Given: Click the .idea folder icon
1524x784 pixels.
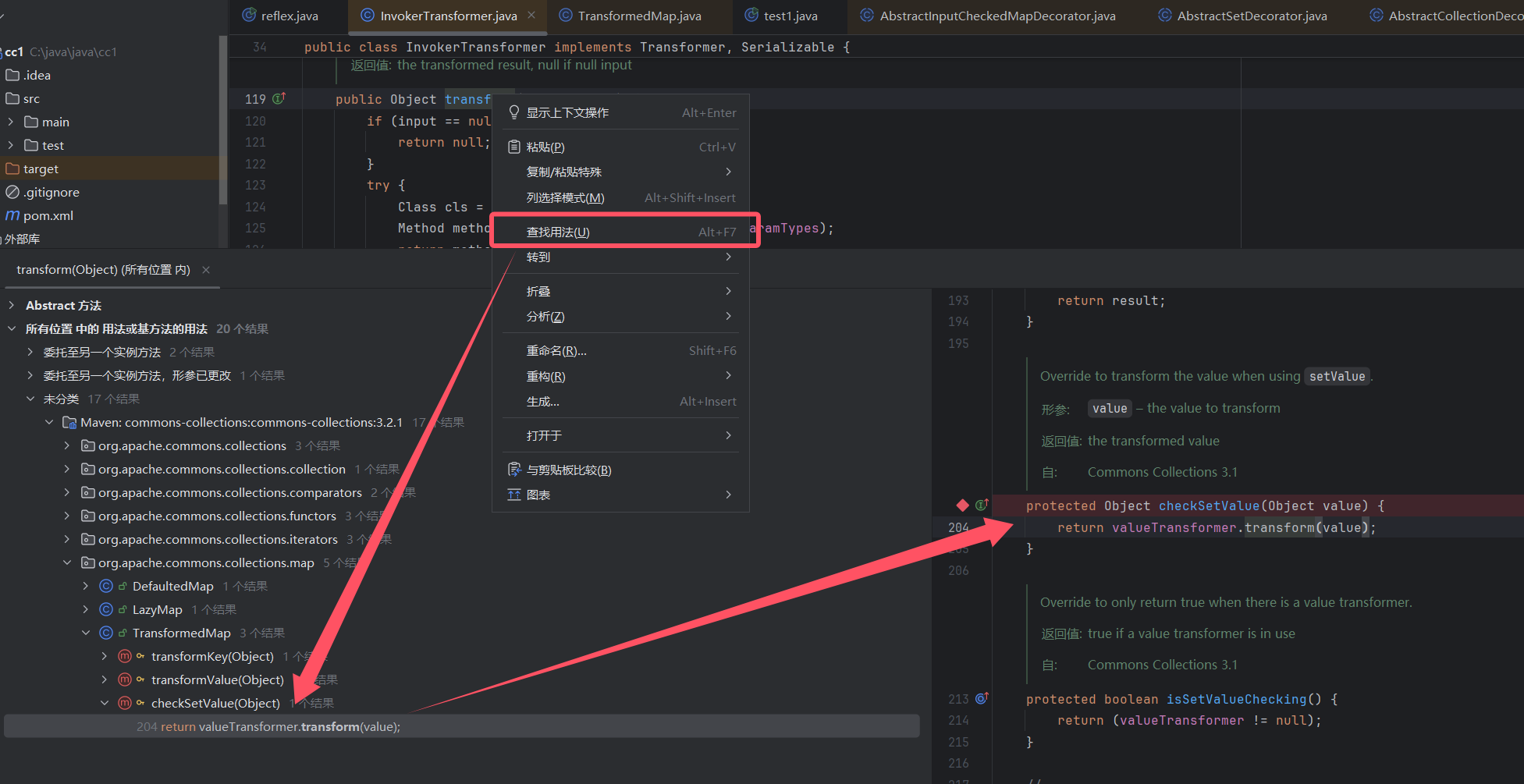Looking at the screenshot, I should tap(12, 75).
